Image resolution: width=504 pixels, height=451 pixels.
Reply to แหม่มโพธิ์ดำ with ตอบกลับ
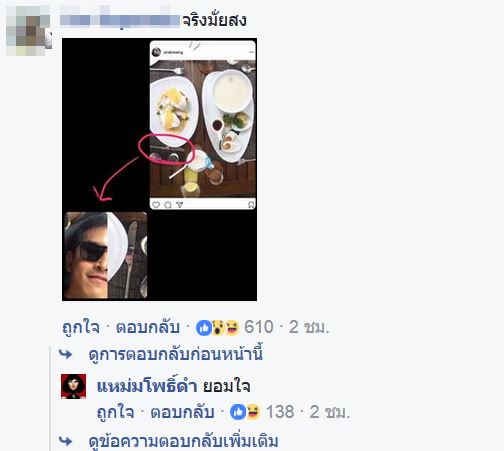click(x=182, y=412)
